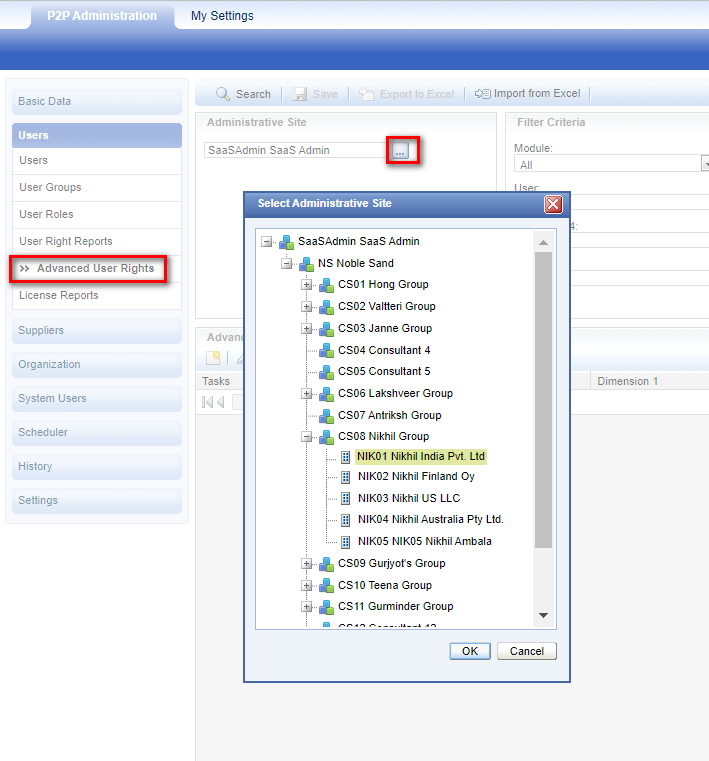The height and width of the screenshot is (761, 709).
Task: Close the Select Administrative Site dialog
Action: pyautogui.click(x=552, y=204)
